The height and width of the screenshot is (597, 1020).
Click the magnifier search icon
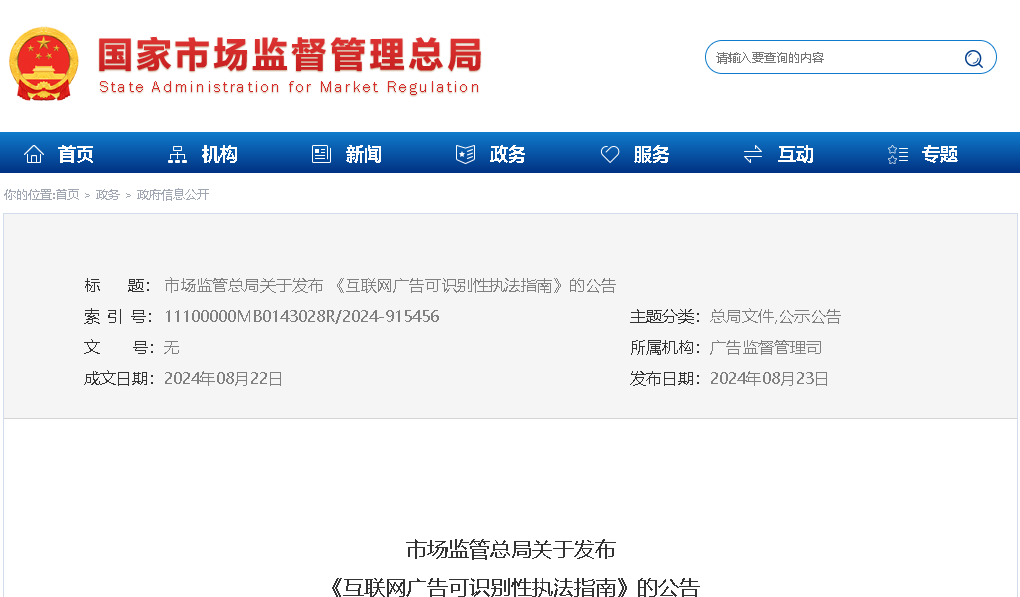click(x=973, y=59)
